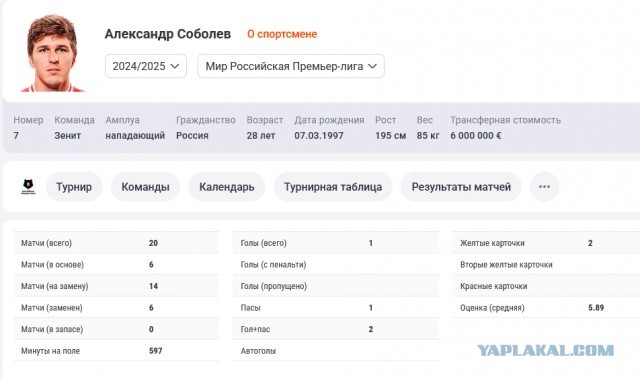Click the Матчи (на замену) value 14
Viewport: 640px width, 380px height.
153,286
